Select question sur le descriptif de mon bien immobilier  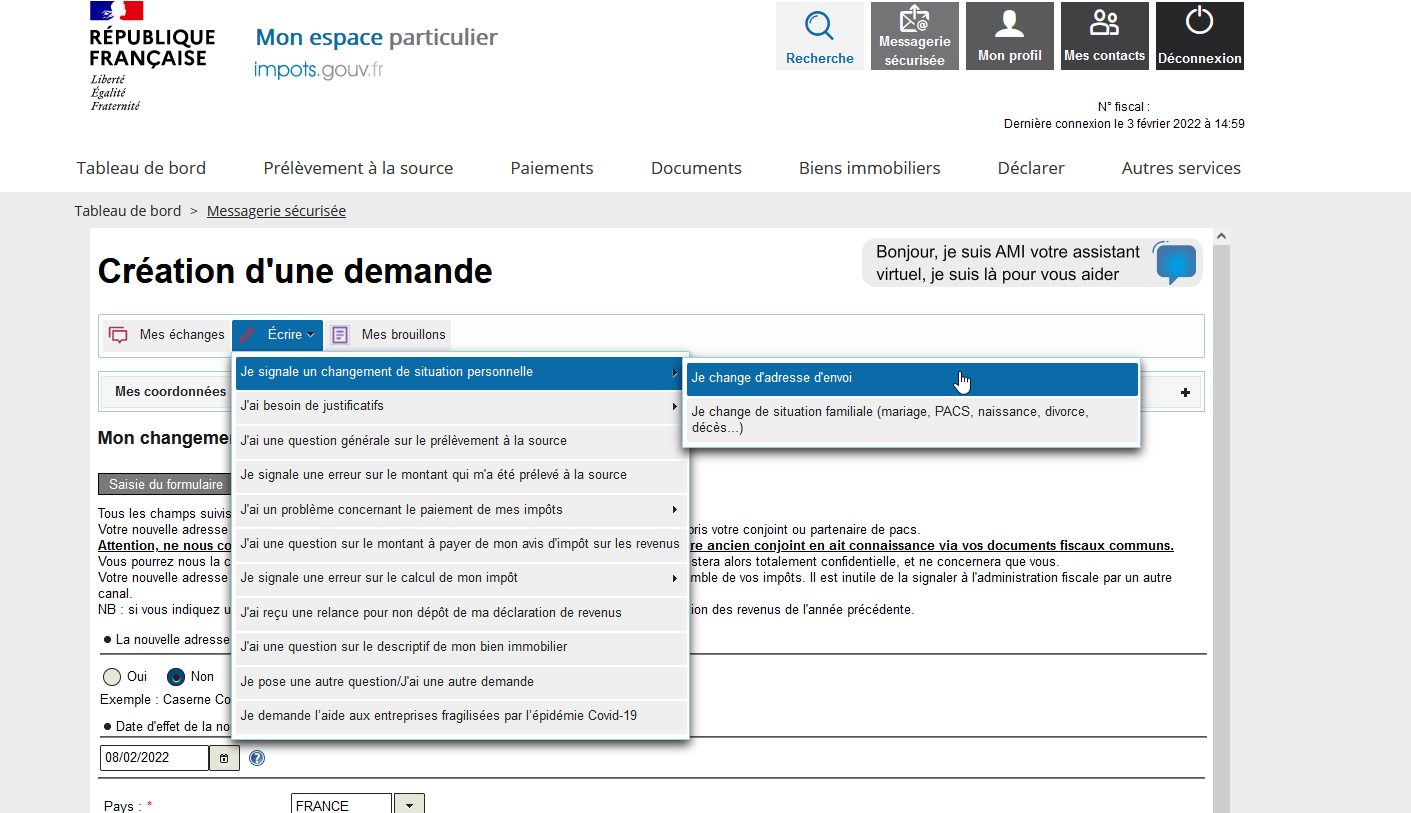[x=460, y=647]
